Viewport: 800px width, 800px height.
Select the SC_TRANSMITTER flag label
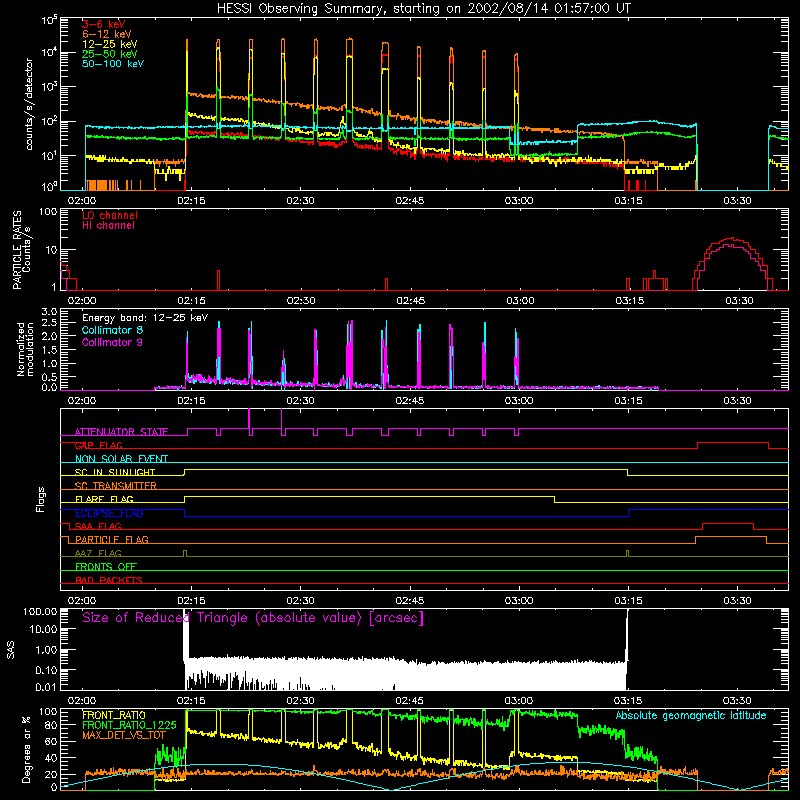(116, 486)
